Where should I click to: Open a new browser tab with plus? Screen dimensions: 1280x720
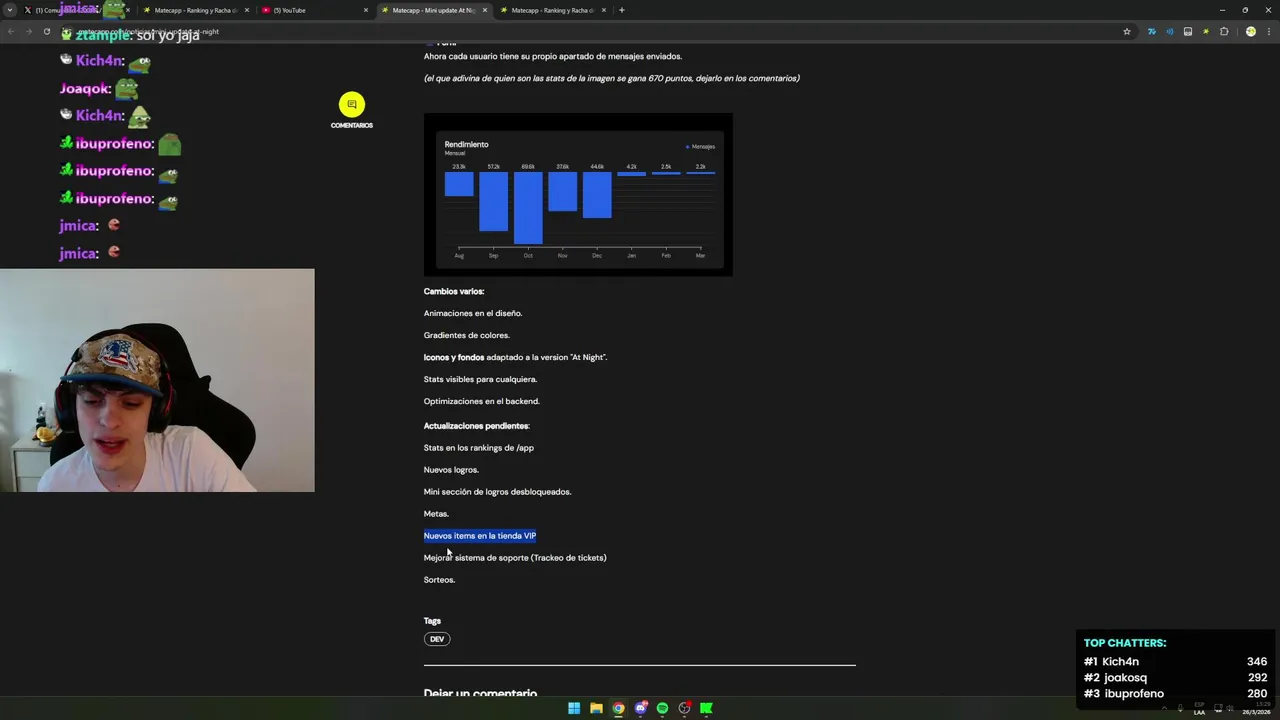pyautogui.click(x=622, y=10)
